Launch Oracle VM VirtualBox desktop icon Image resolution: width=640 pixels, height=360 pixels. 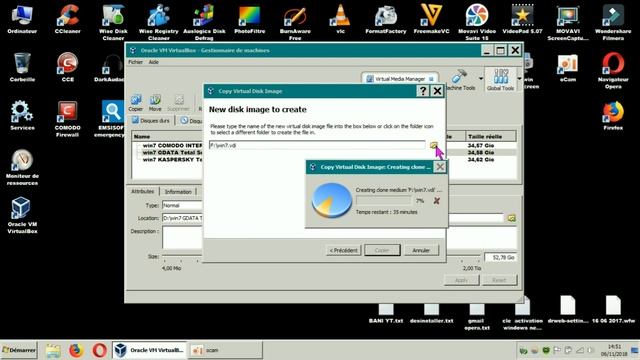coord(22,216)
